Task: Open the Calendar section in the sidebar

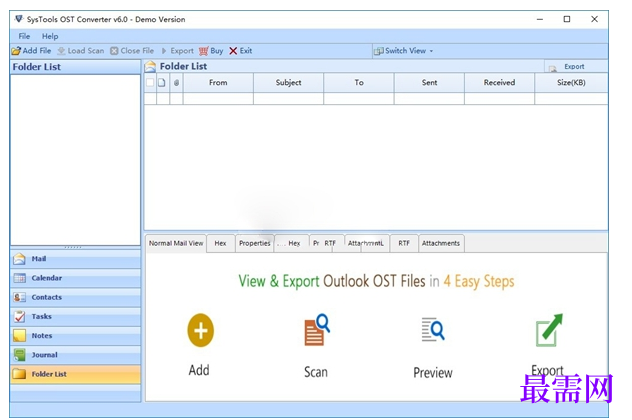Action: point(75,278)
